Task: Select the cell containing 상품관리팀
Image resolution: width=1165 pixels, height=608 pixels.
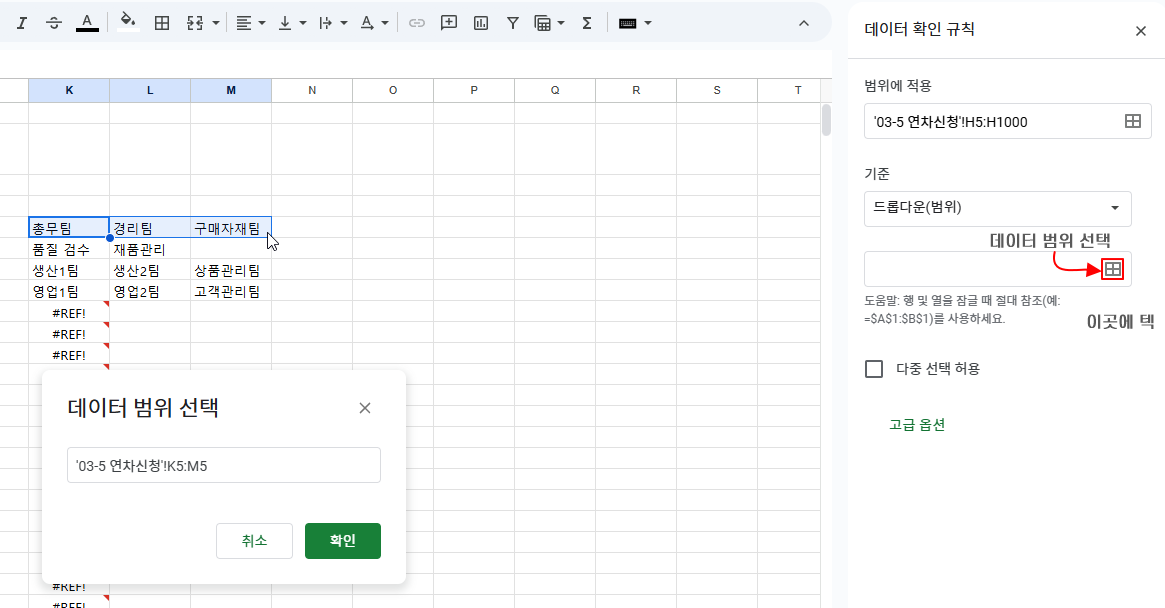Action: coord(231,270)
